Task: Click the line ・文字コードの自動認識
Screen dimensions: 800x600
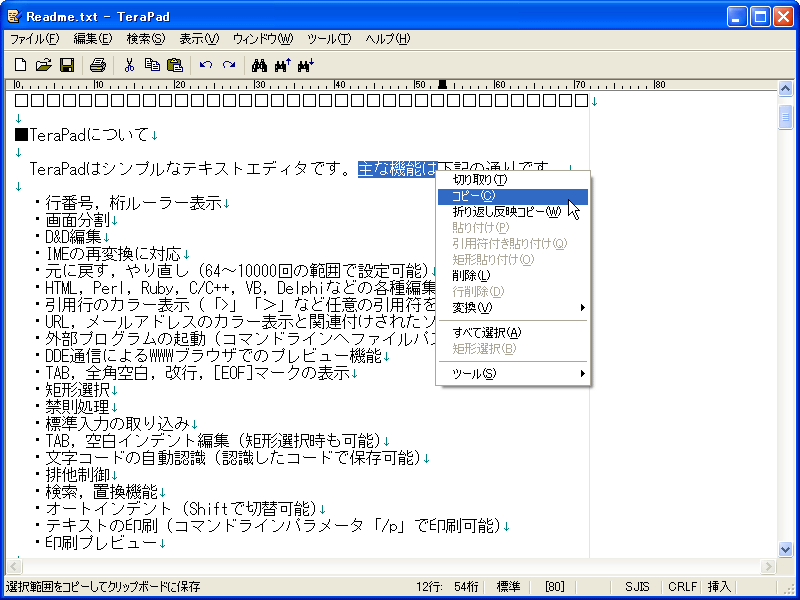Action: click(x=232, y=458)
